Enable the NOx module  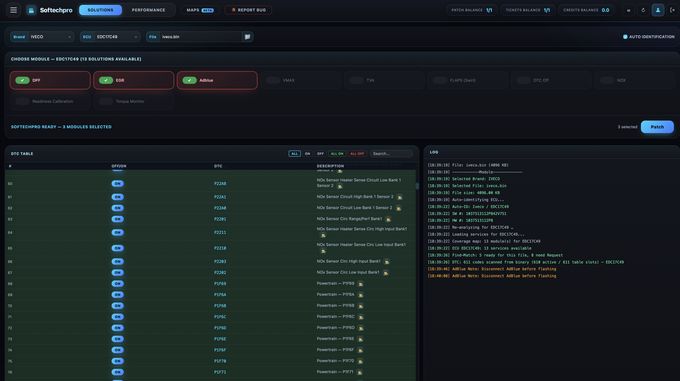click(x=607, y=80)
